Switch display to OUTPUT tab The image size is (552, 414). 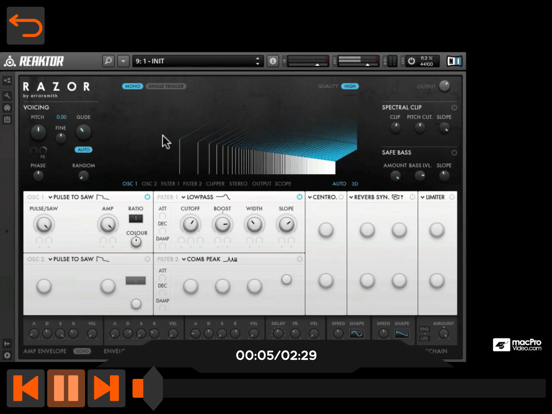coord(262,184)
